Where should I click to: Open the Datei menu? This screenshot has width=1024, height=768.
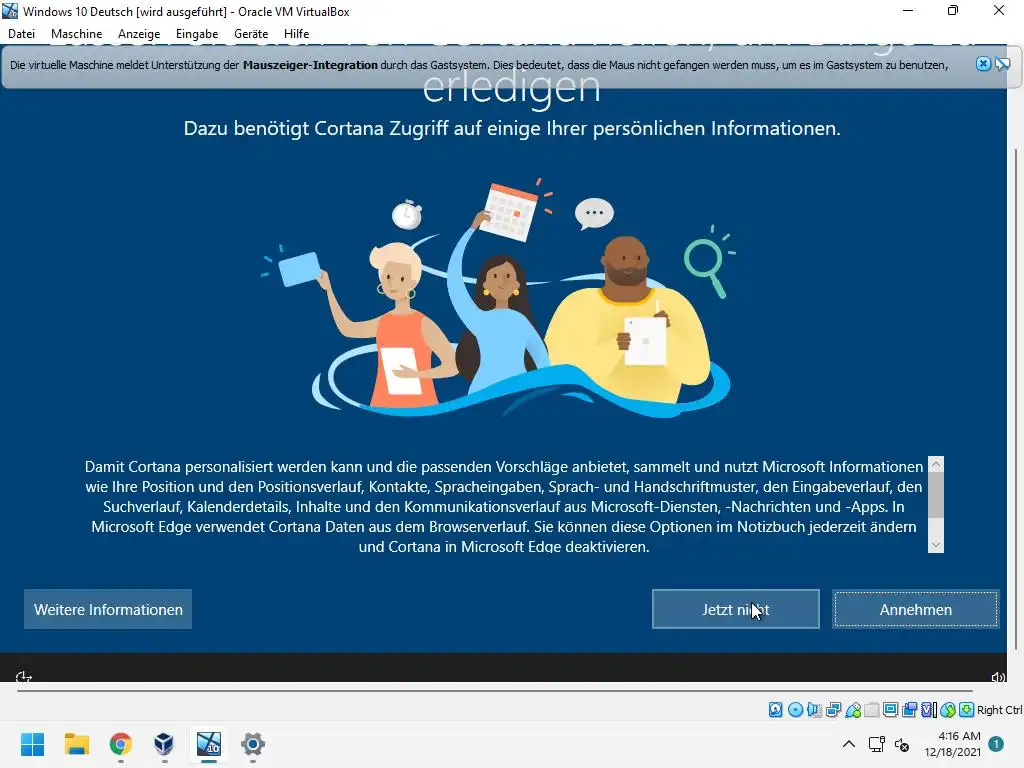[x=22, y=34]
